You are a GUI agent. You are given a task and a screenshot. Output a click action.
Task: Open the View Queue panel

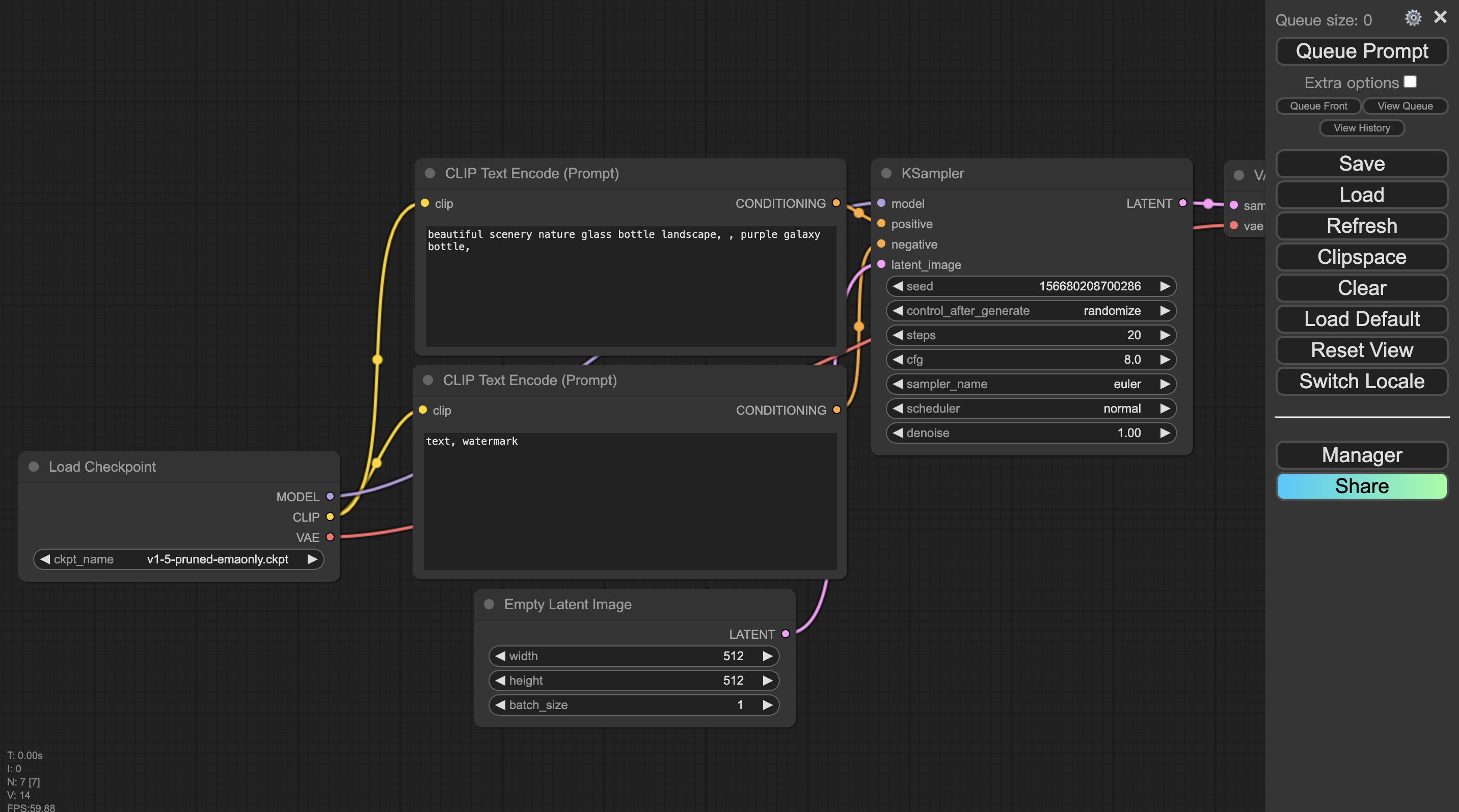tap(1404, 106)
